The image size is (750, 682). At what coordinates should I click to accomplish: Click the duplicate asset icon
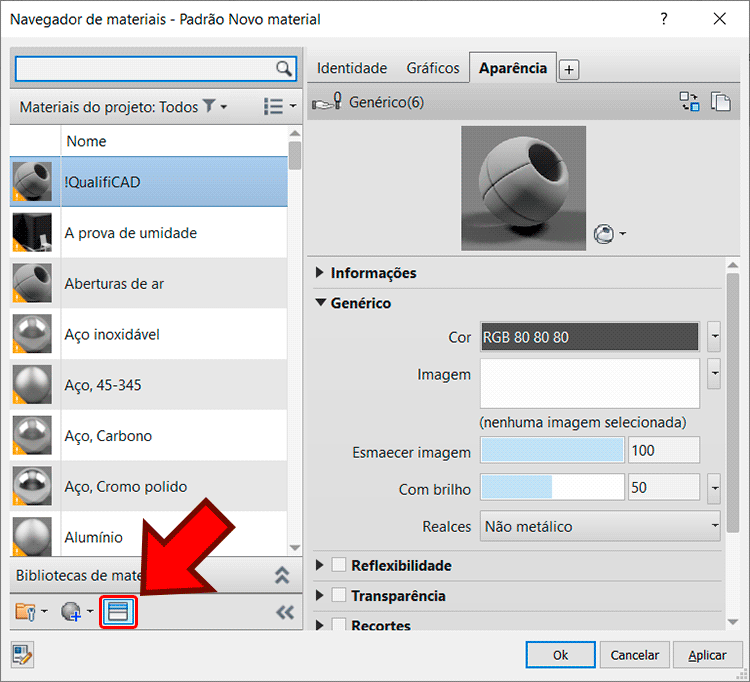(720, 101)
